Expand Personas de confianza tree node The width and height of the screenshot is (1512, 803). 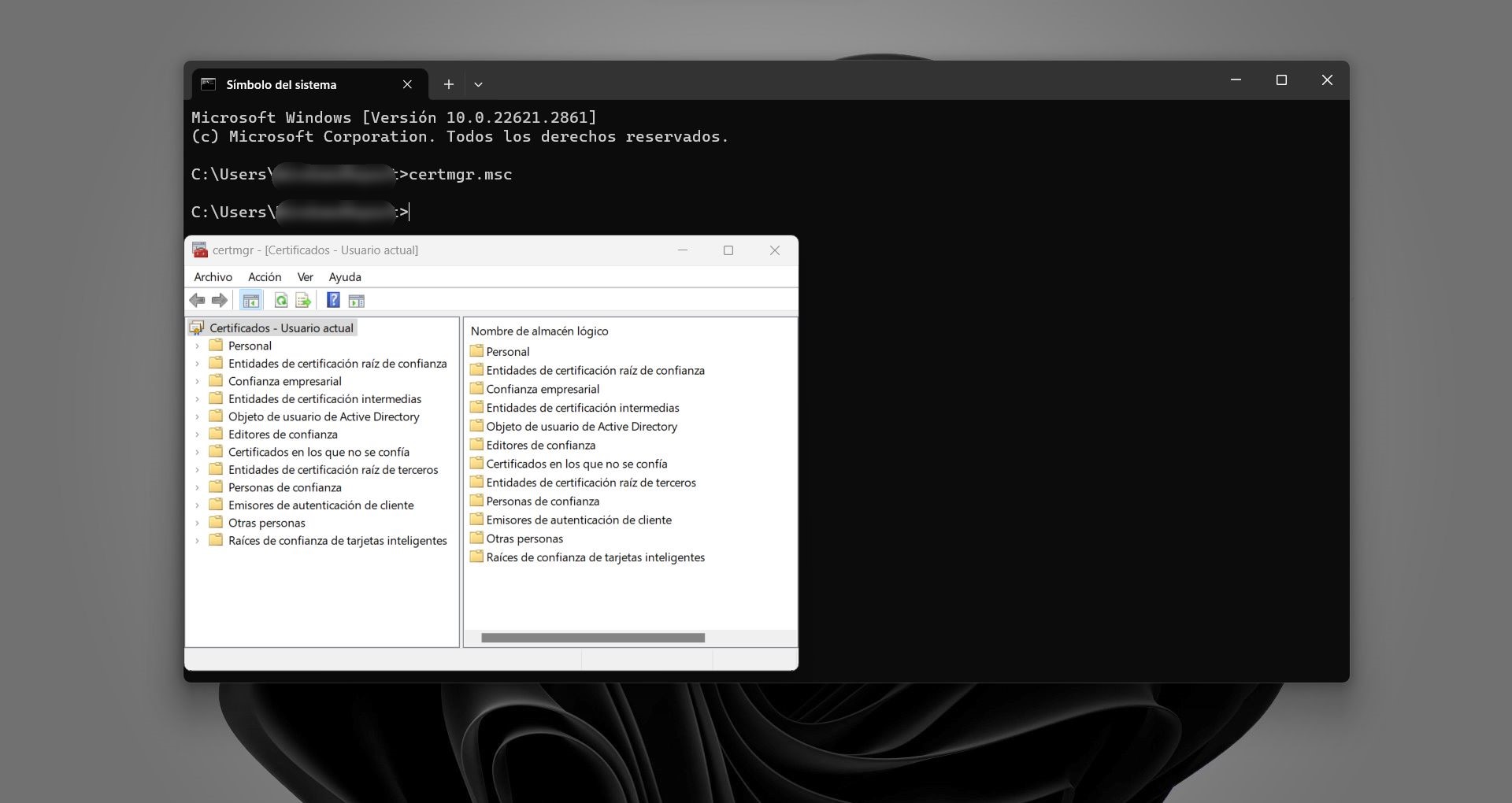[197, 487]
